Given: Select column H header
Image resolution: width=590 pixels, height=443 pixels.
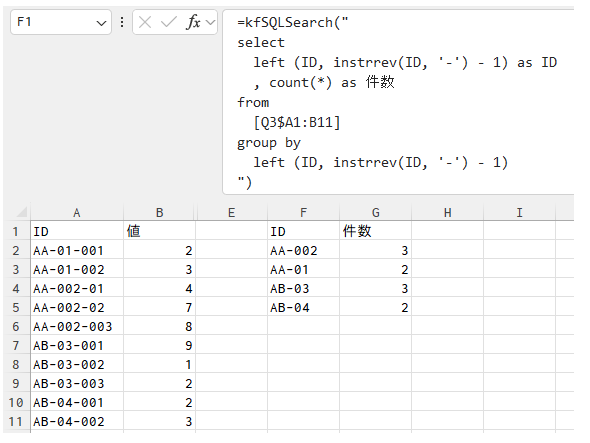Looking at the screenshot, I should tap(447, 213).
